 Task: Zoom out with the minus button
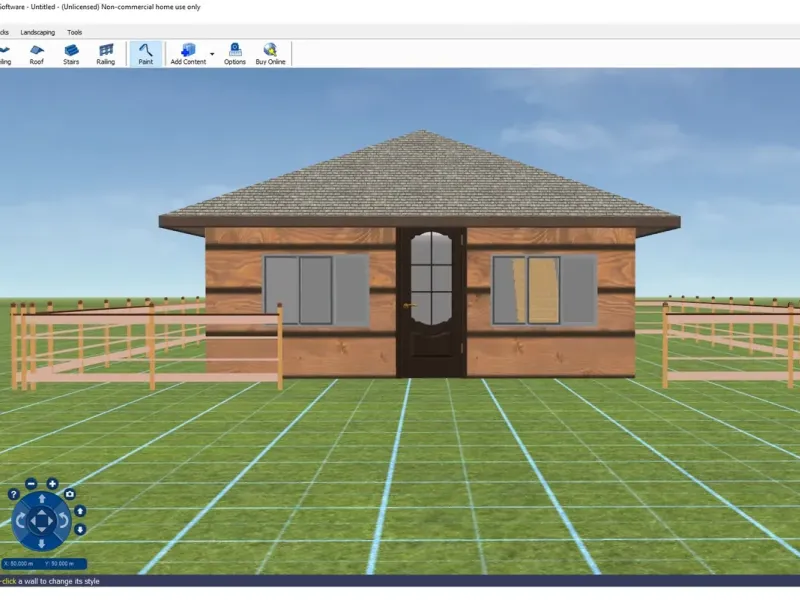(31, 483)
